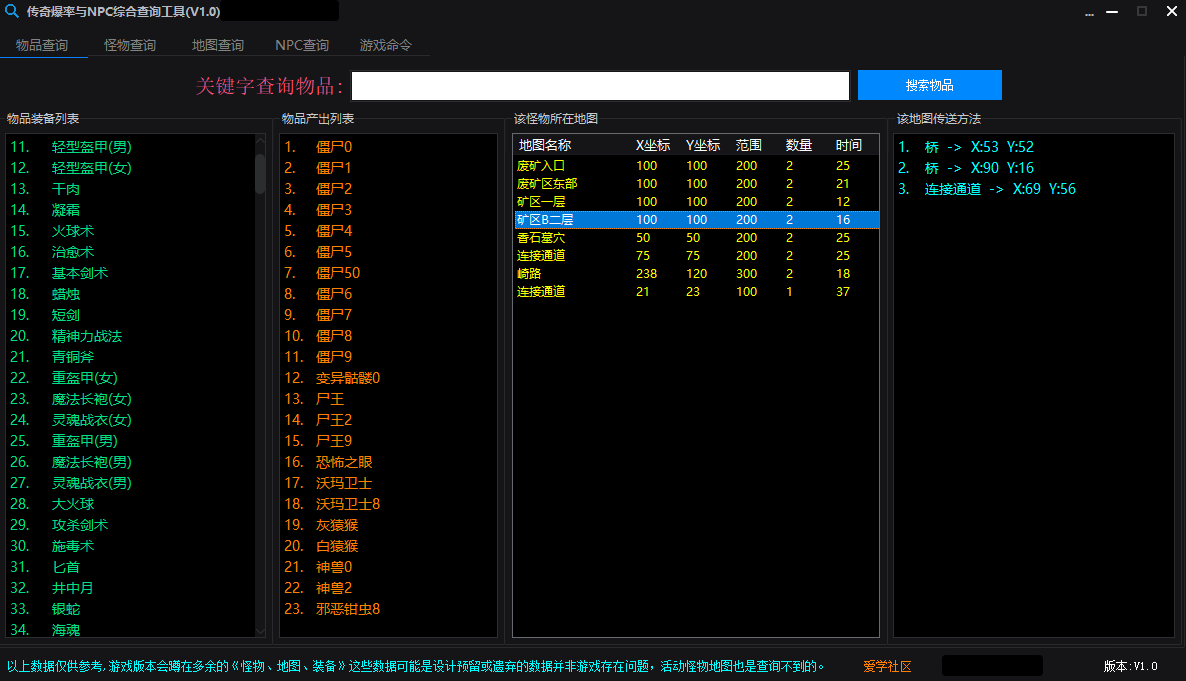The image size is (1186, 681).
Task: Select monster 神兽2
Action: coord(334,588)
